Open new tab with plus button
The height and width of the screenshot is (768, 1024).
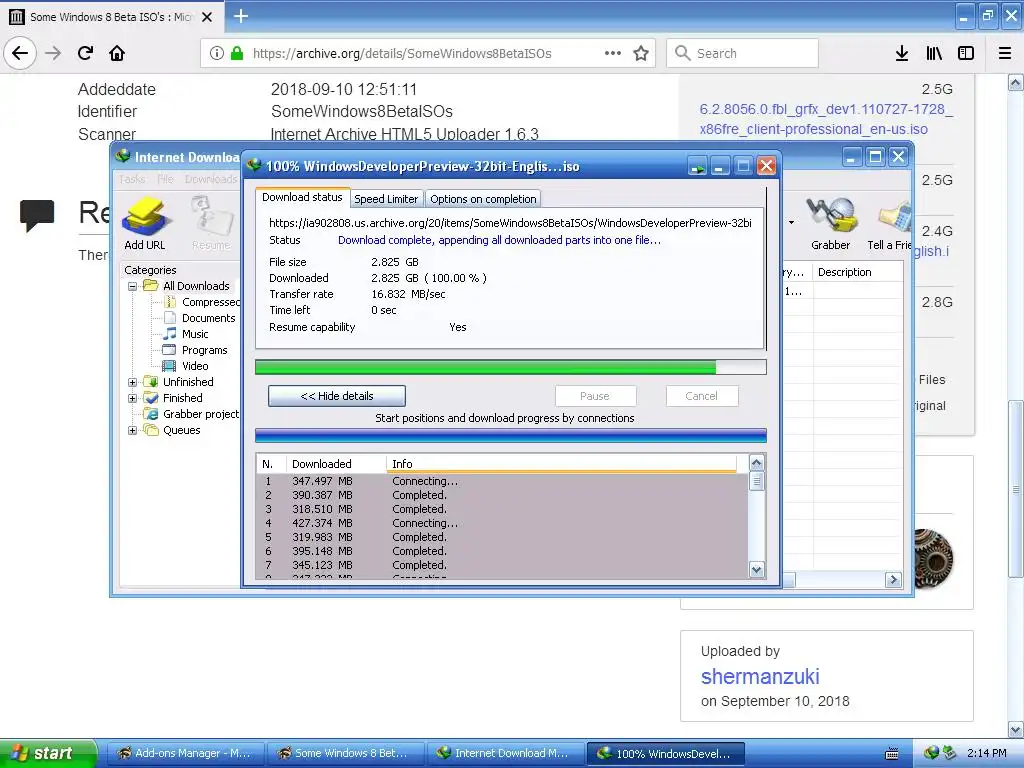tap(240, 16)
